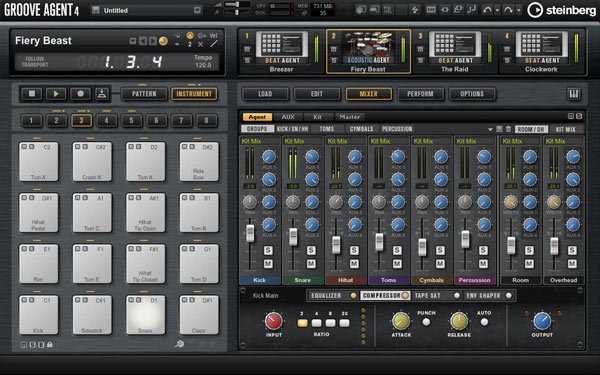Switch to the Kit mixer tab
Screen dimensions: 600x375
pyautogui.click(x=318, y=117)
